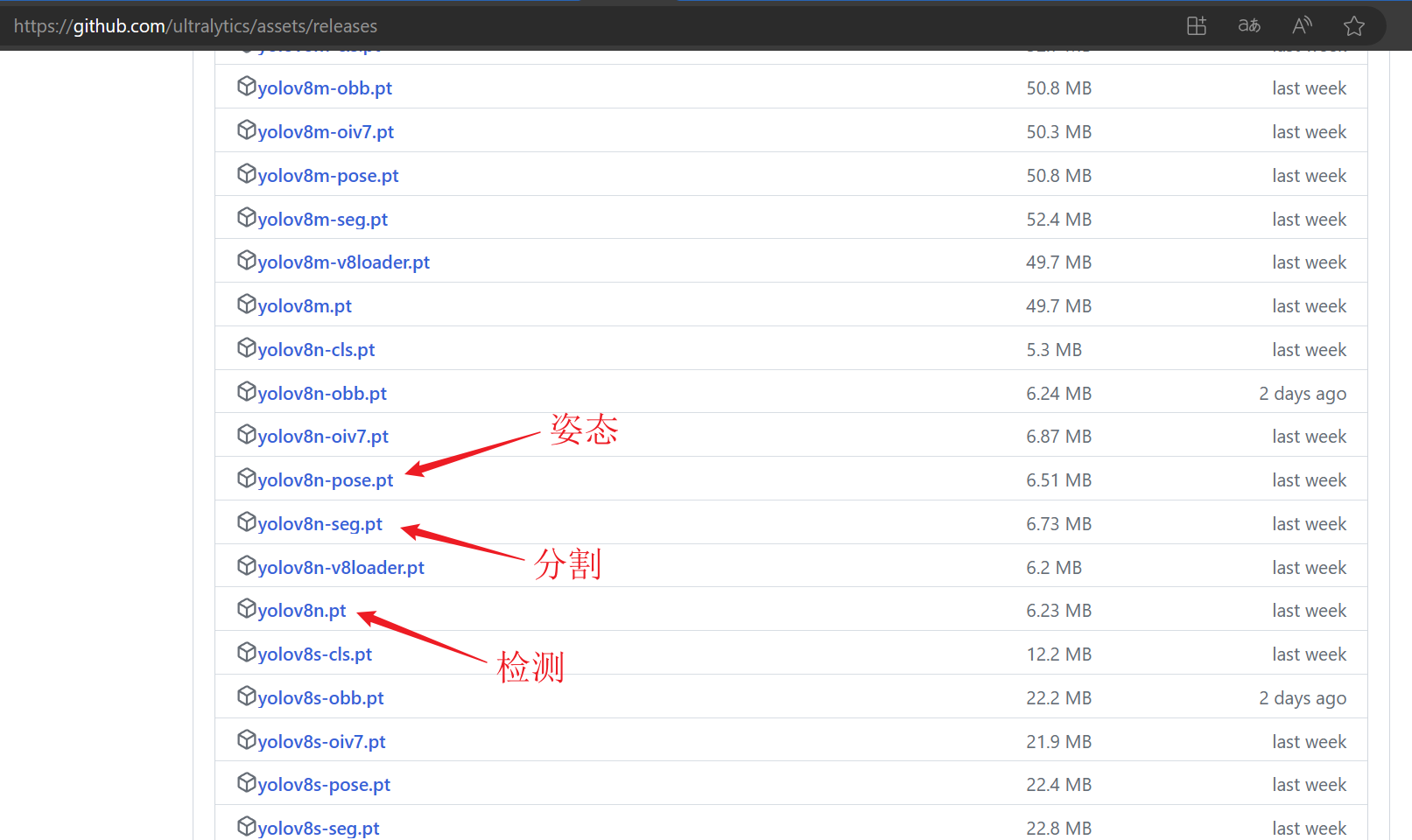Activate the read aloud icon
This screenshot has width=1412, height=840.
point(1302,25)
